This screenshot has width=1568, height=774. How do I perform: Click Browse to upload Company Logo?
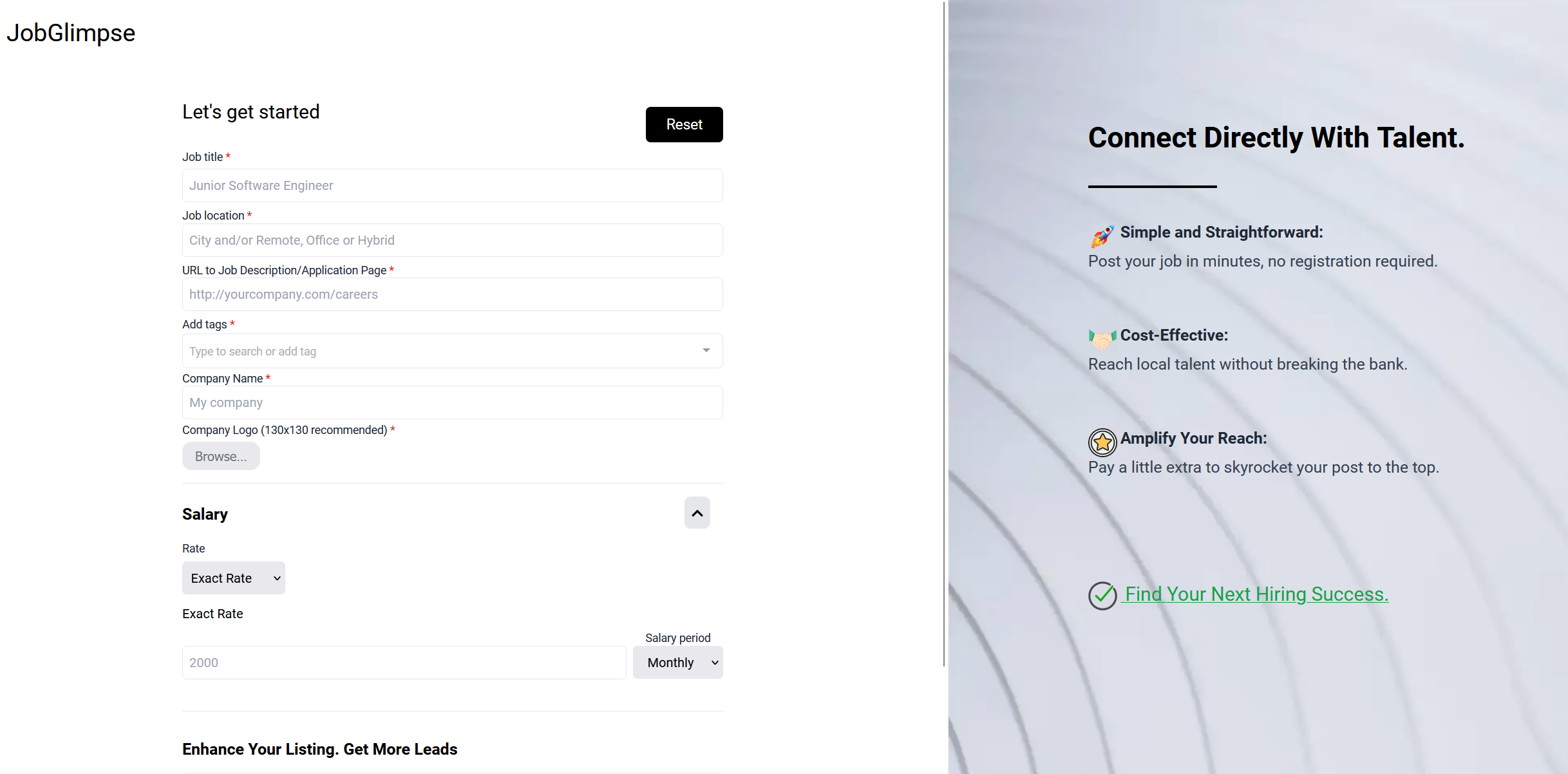tap(219, 456)
